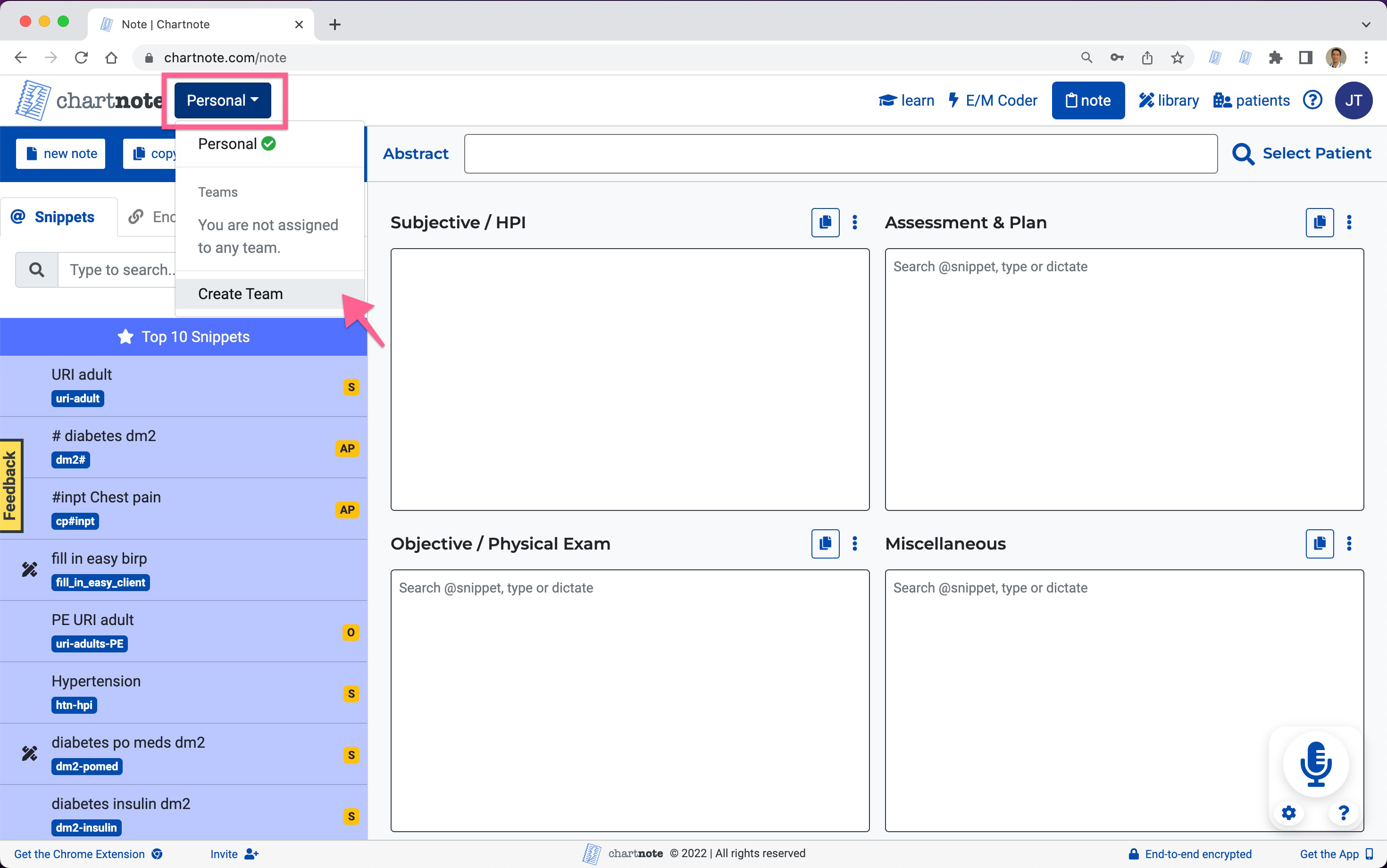Viewport: 1387px width, 868px height.
Task: Copy the Miscellaneous section
Action: coord(1319,543)
